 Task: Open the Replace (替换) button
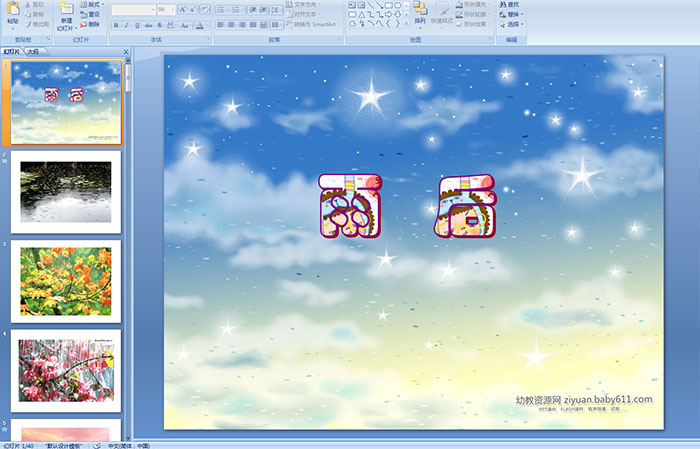coord(511,14)
